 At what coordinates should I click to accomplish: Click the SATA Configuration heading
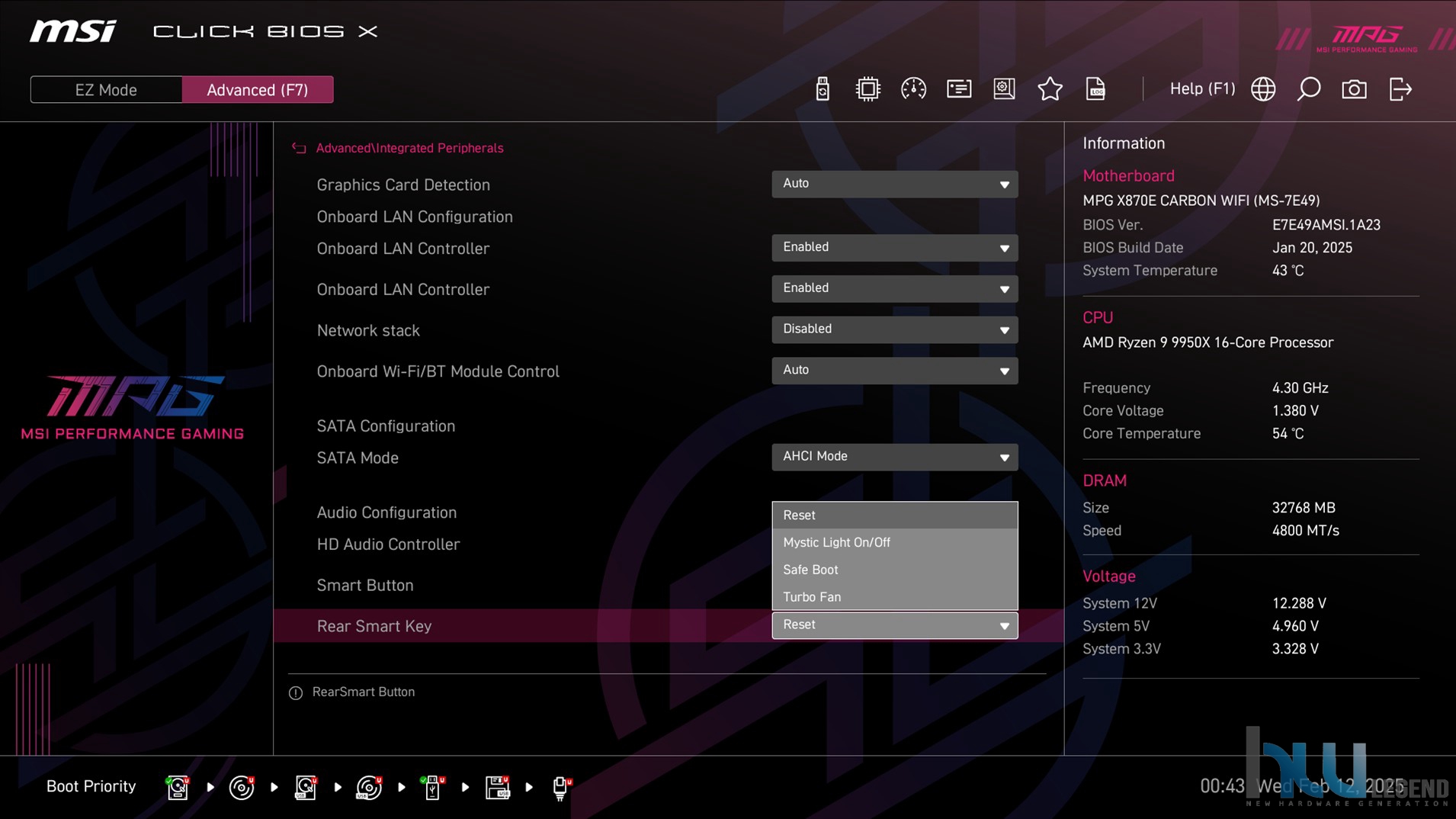tap(386, 426)
